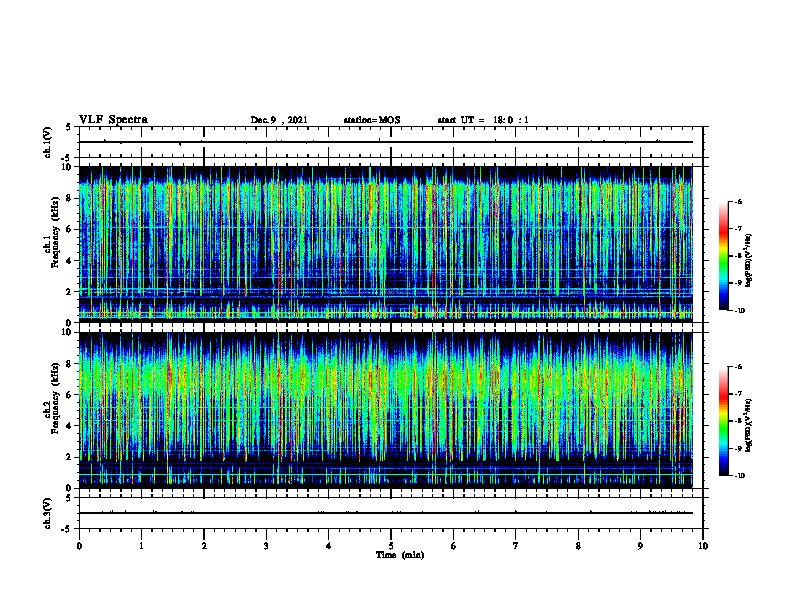792x612 pixels.
Task: Click the ch.2 spectrogram panel
Action: point(385,410)
